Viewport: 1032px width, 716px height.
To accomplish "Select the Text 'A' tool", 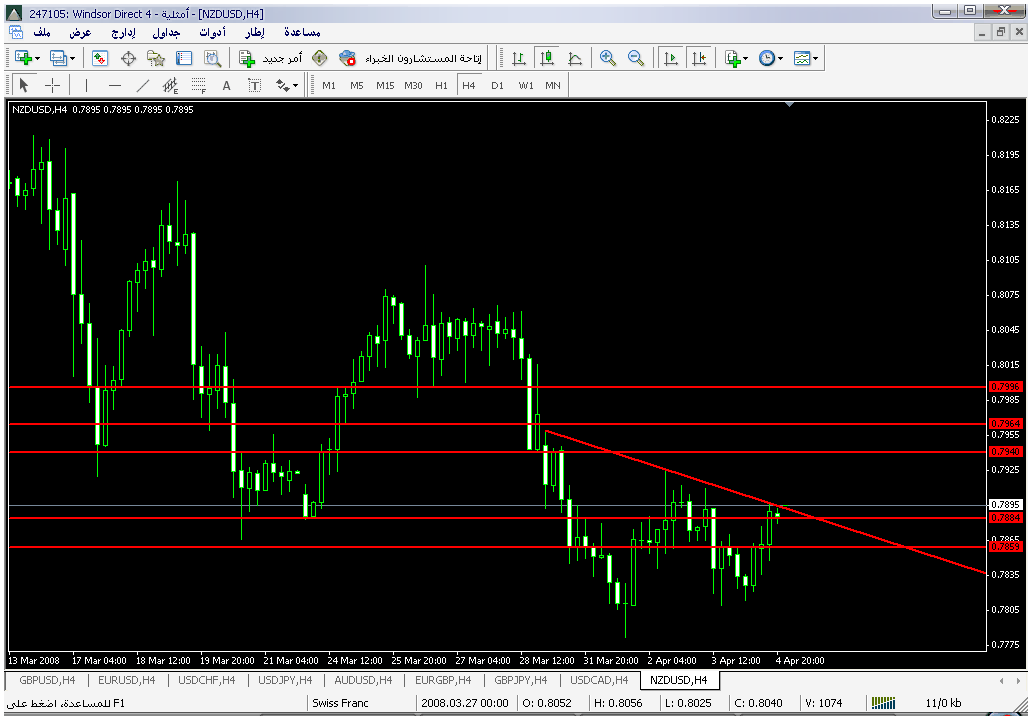I will point(226,85).
